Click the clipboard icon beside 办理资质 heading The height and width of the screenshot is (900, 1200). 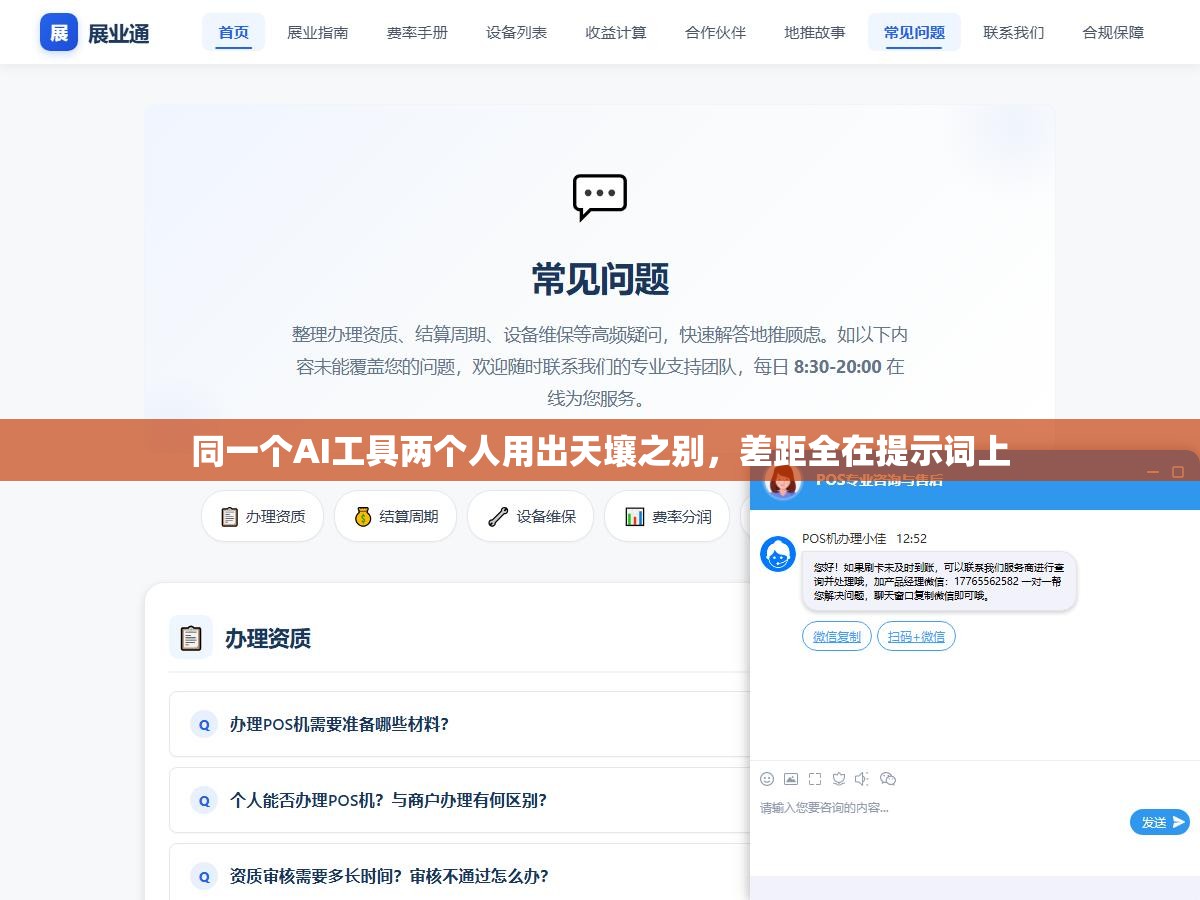click(x=191, y=637)
